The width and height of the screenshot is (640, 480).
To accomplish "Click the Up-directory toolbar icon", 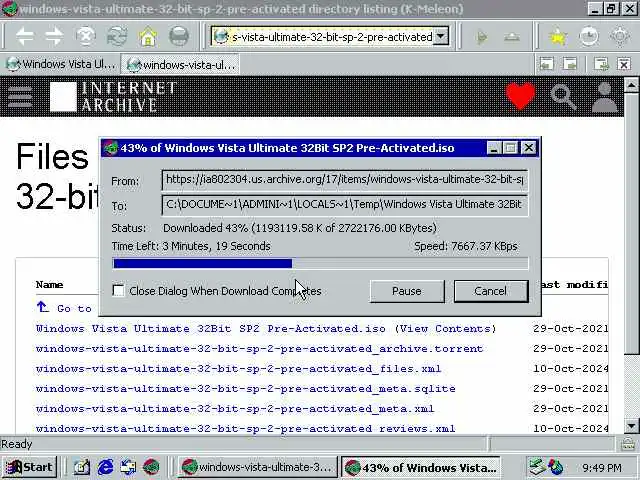I will pos(511,38).
